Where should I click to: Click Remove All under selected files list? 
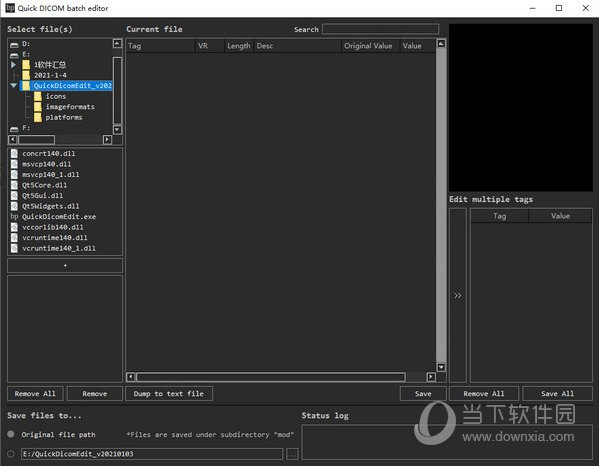point(35,393)
